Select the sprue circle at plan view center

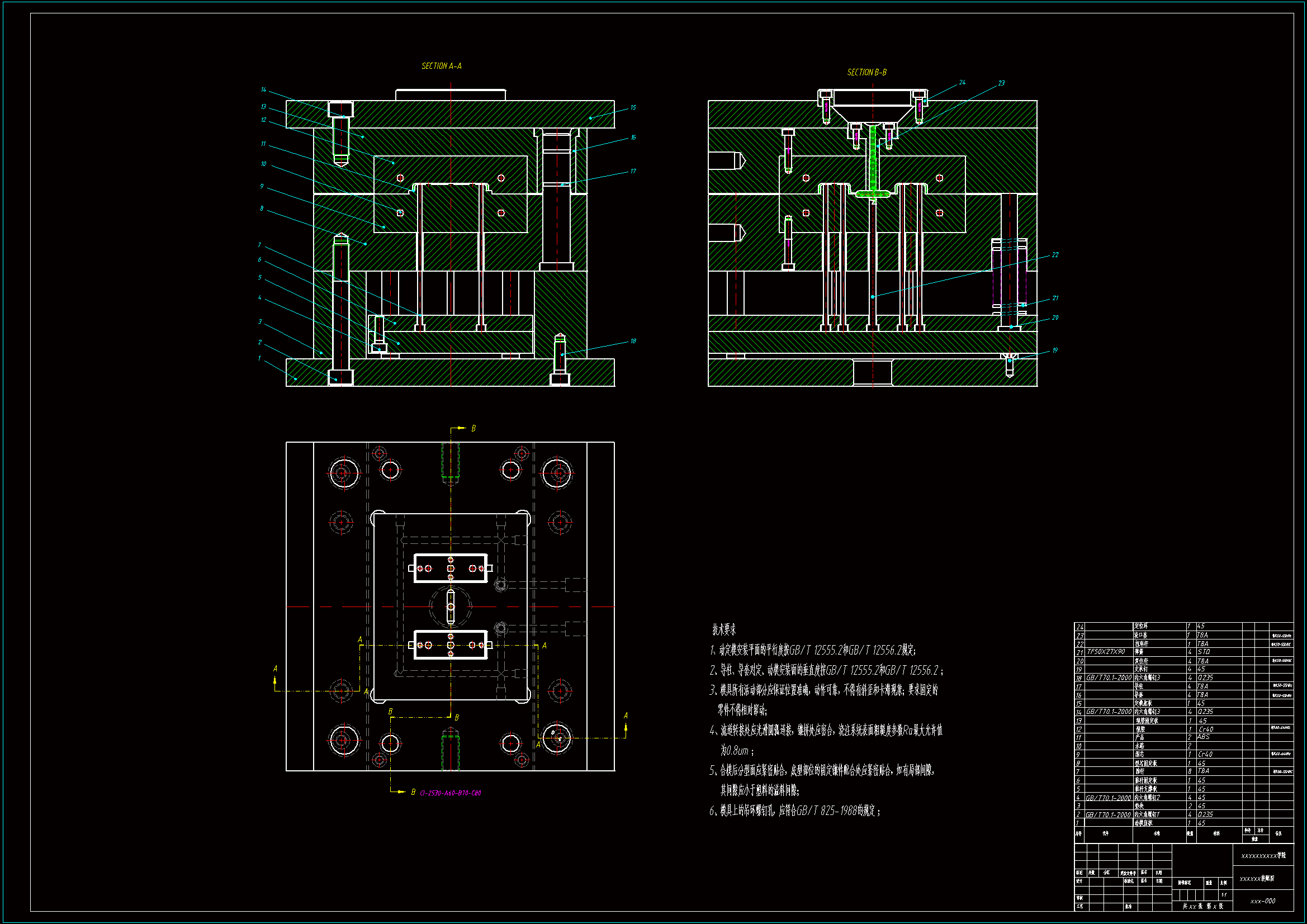450,606
